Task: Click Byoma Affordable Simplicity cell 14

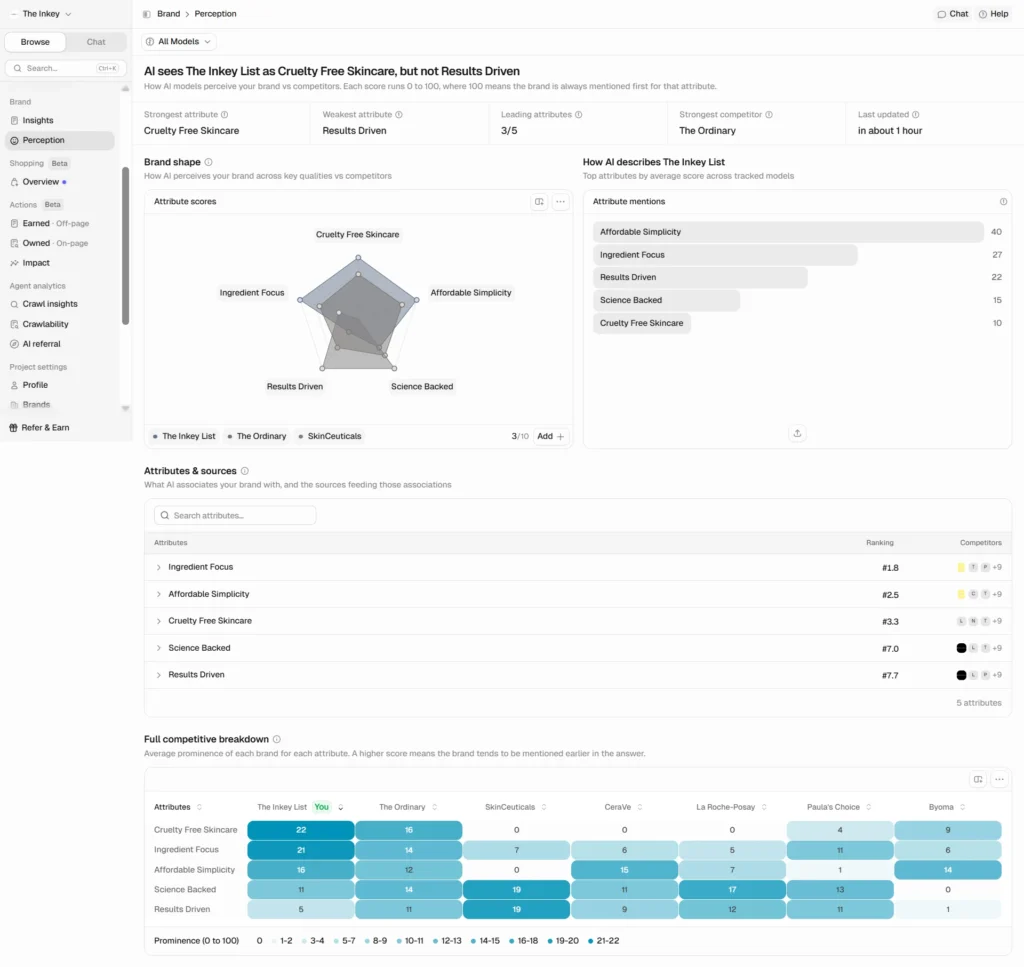Action: tap(948, 870)
